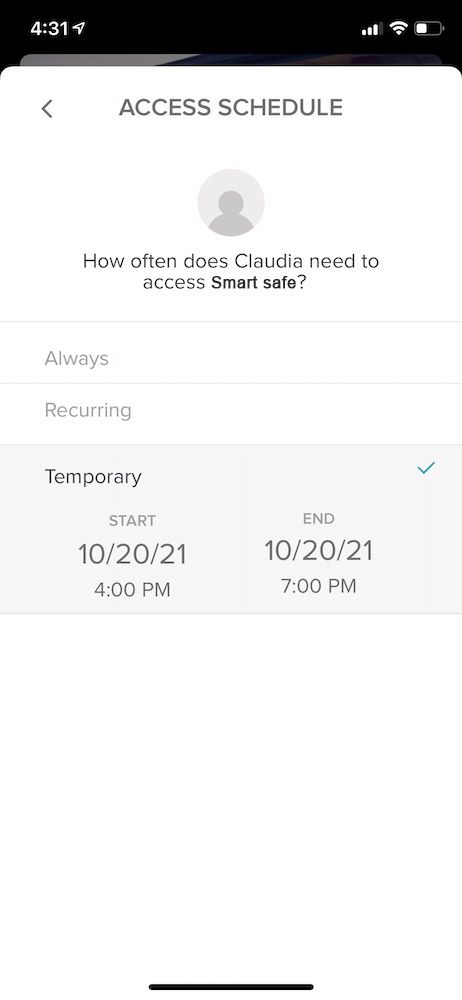Change the 4:00 PM start time
462x1000 pixels.
pyautogui.click(x=132, y=589)
